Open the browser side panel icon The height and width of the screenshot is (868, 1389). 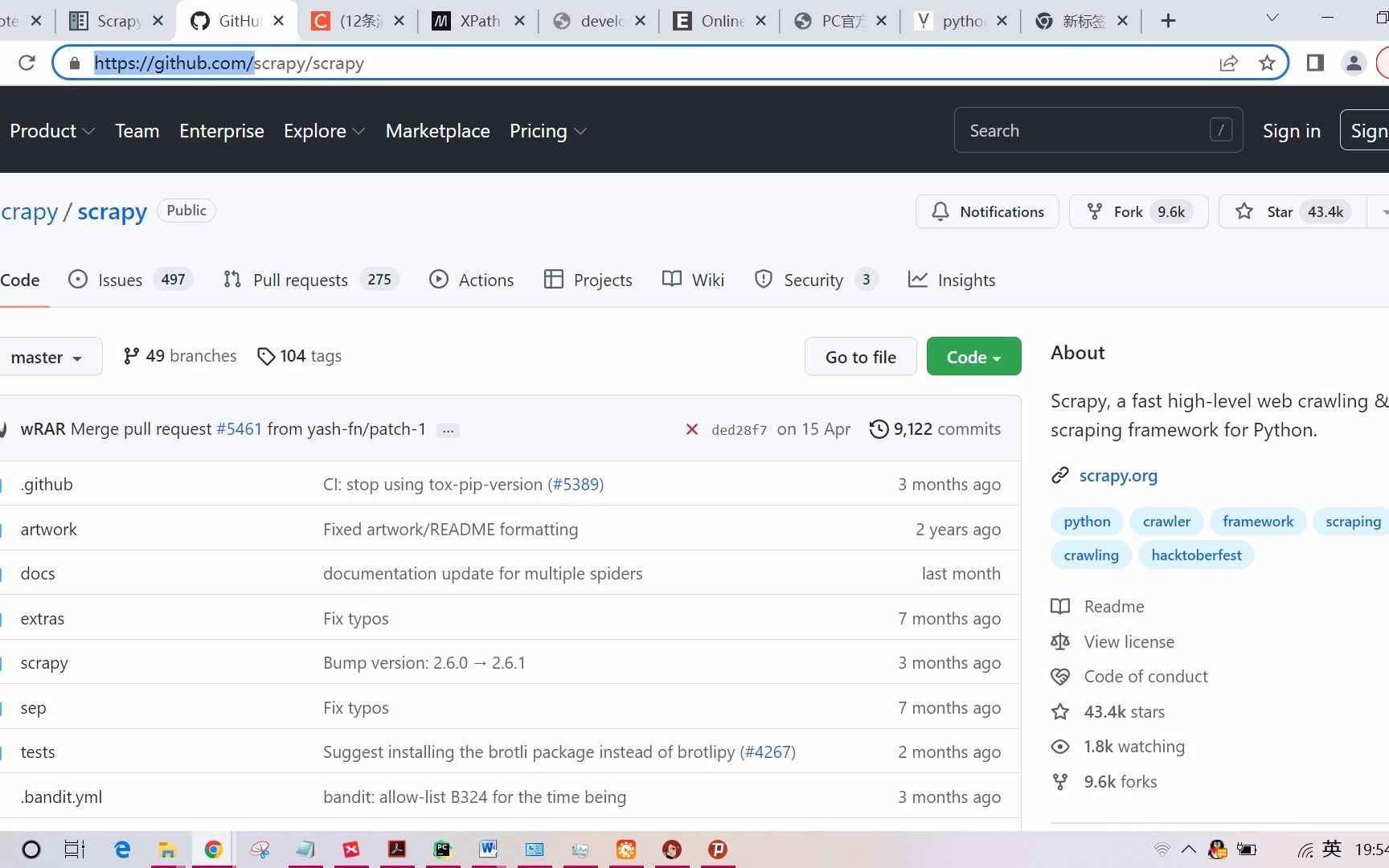click(1315, 63)
